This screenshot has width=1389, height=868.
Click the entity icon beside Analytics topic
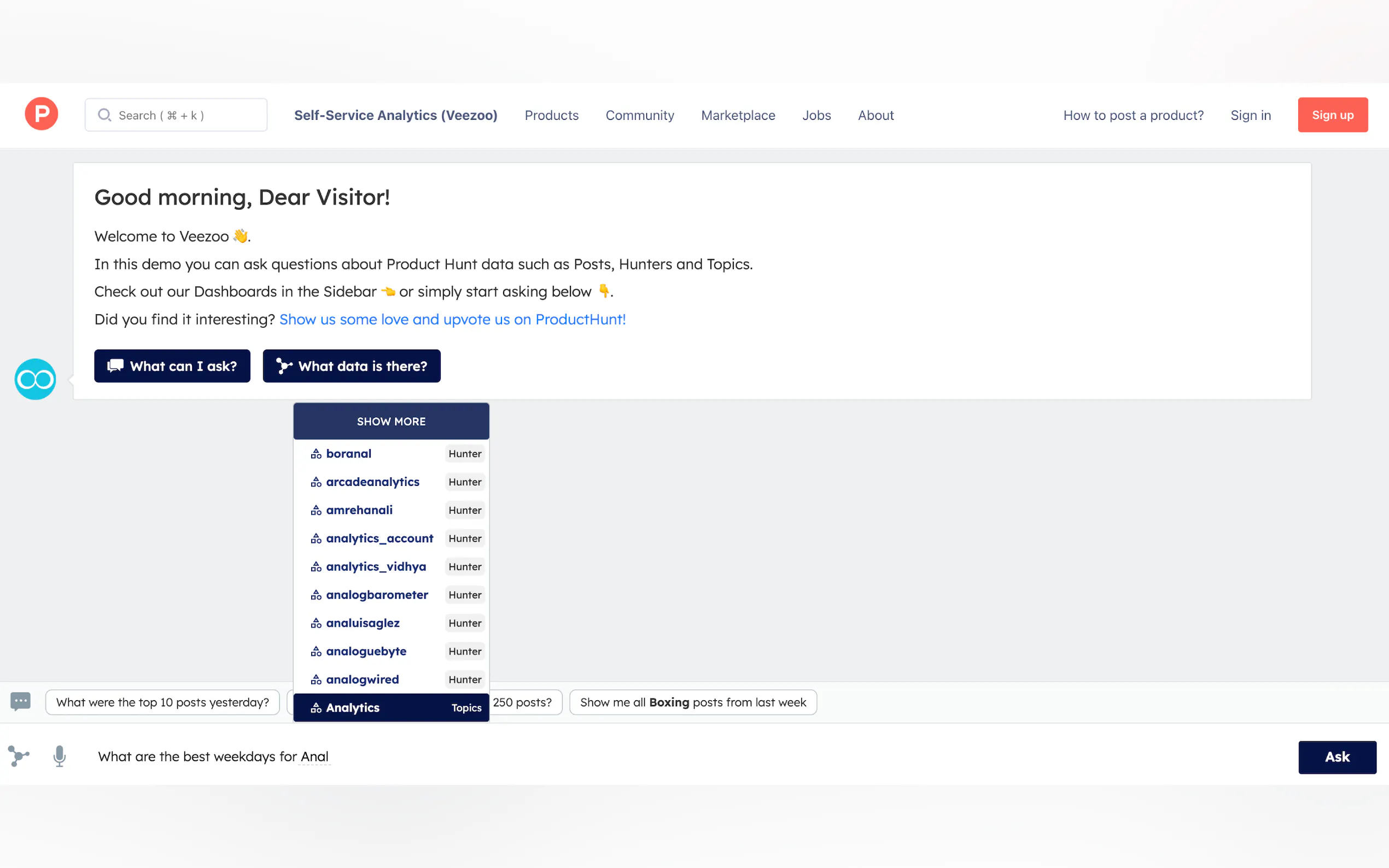(316, 708)
